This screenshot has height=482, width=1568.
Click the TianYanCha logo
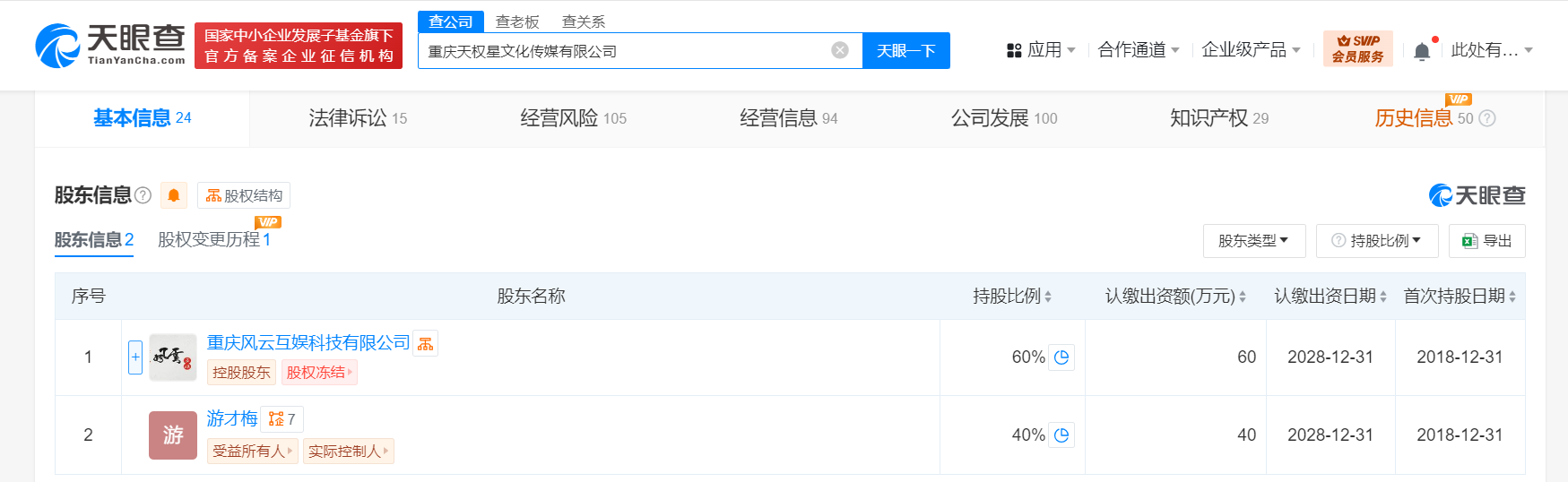point(110,45)
